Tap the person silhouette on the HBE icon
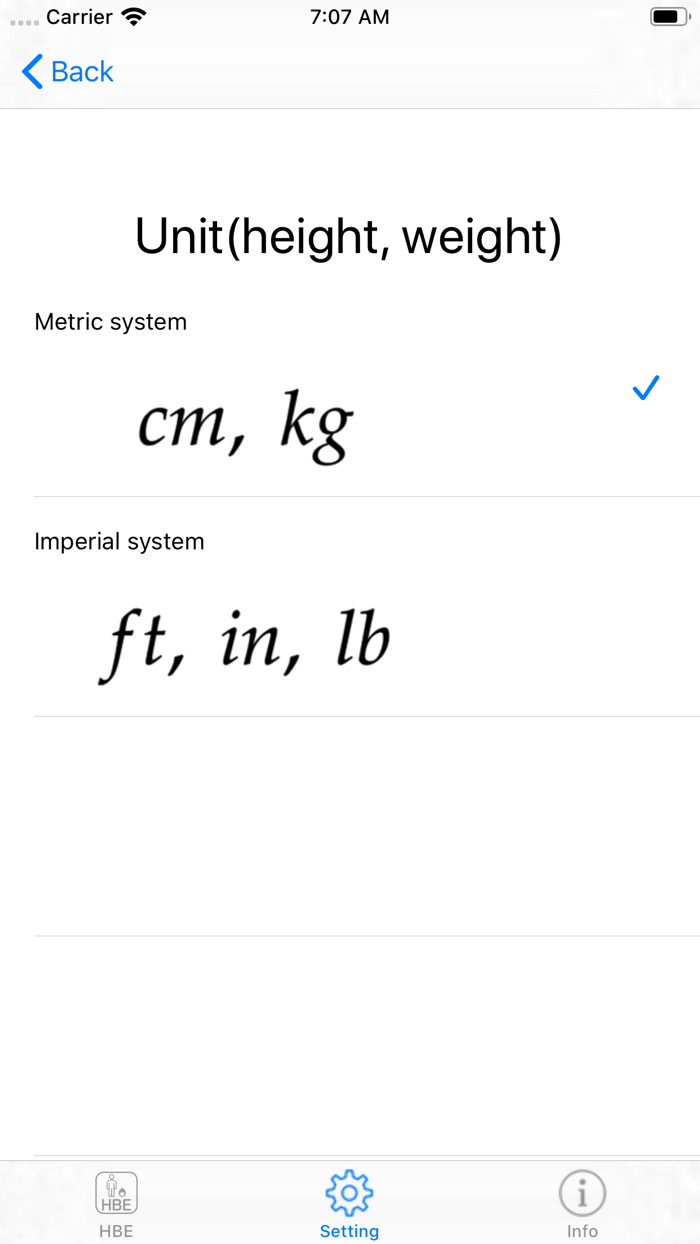Screen dimensions: 700x1244 coord(110,1185)
